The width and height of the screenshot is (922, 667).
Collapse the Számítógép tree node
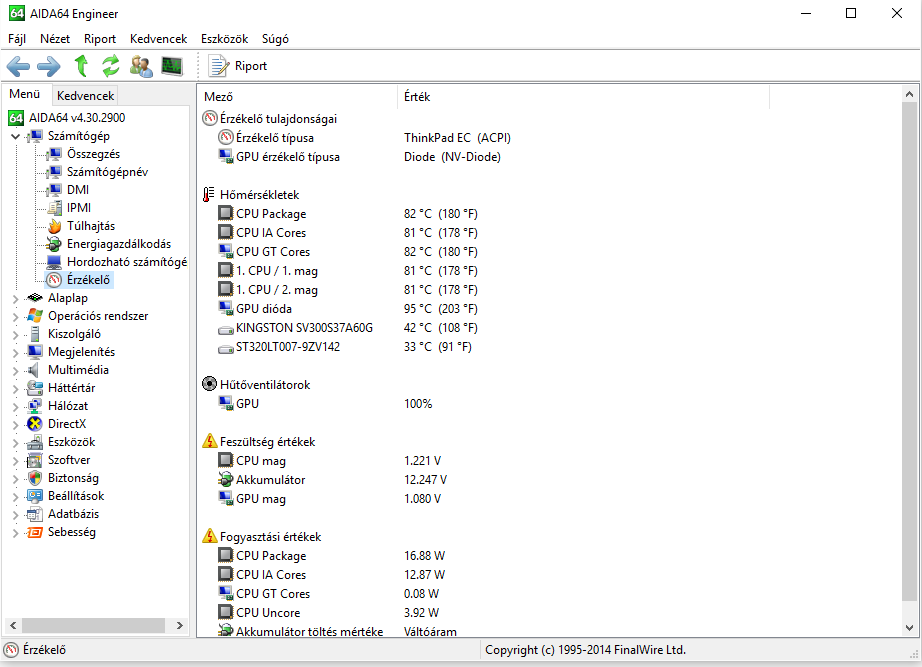(16, 136)
